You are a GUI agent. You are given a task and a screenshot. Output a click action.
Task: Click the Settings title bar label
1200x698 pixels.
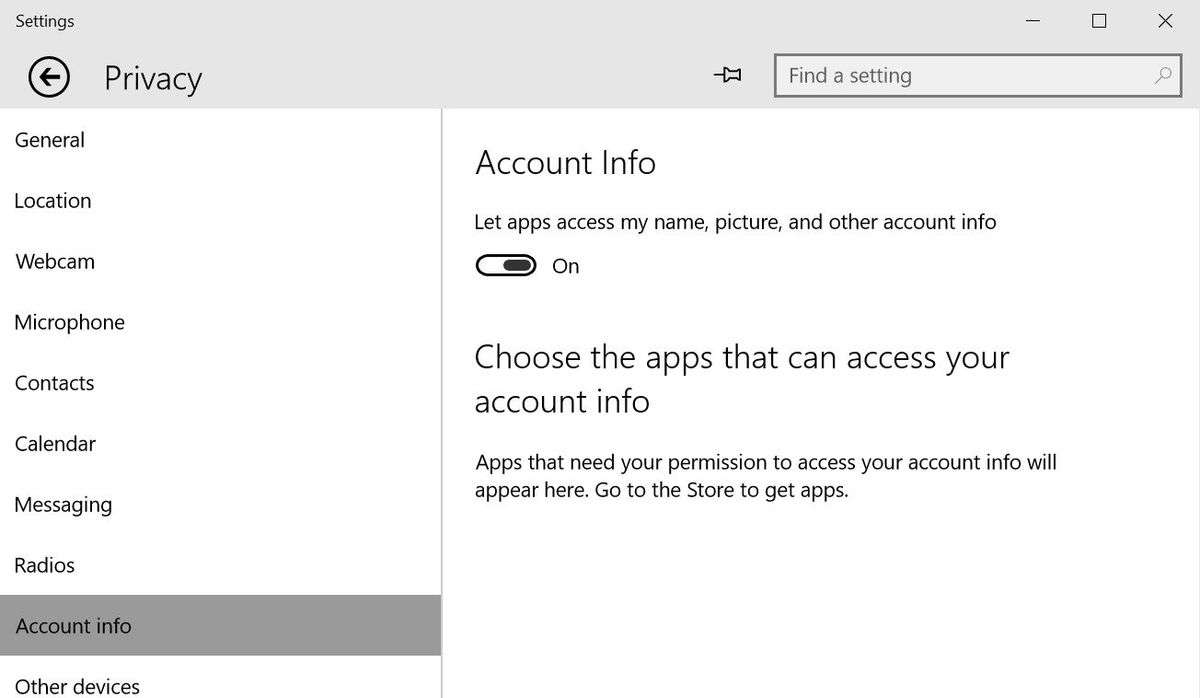pos(44,20)
